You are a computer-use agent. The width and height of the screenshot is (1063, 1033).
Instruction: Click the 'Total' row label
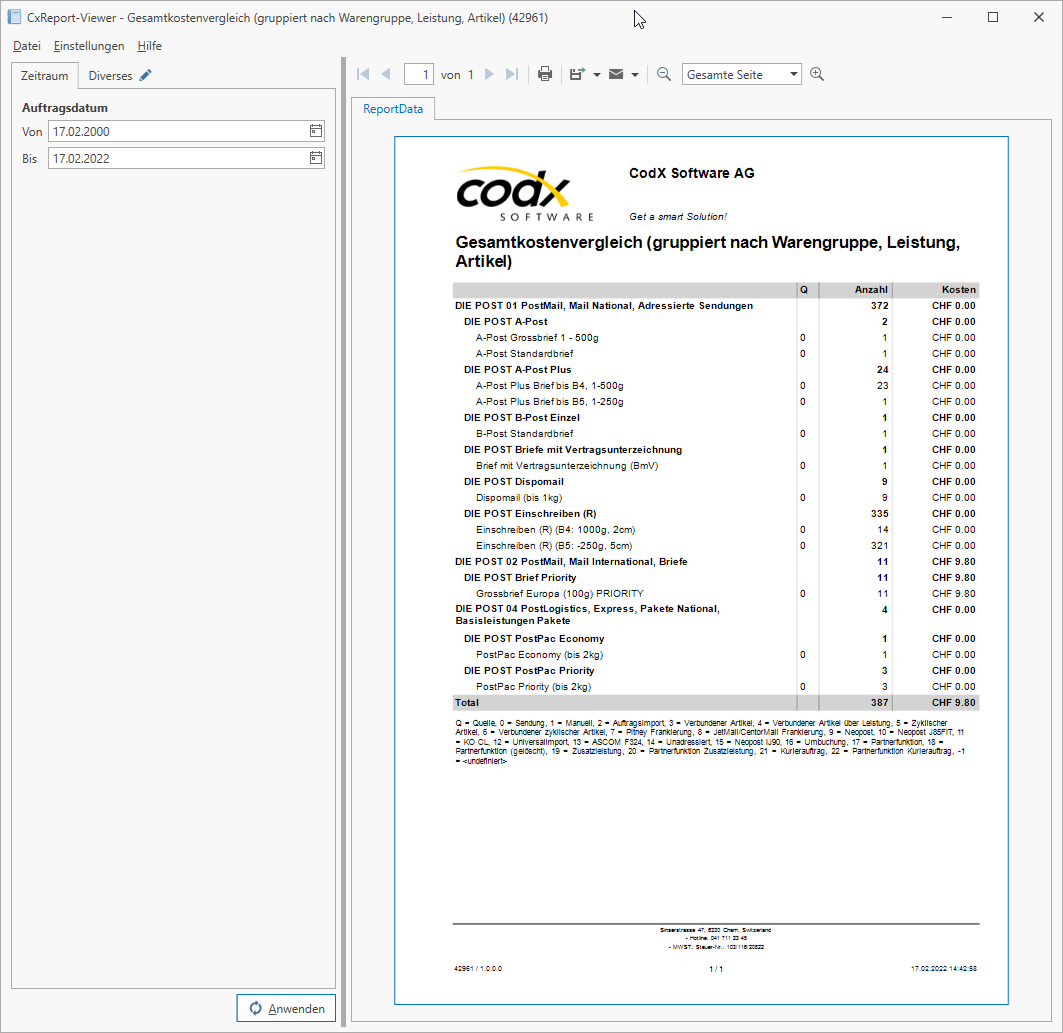(x=467, y=703)
